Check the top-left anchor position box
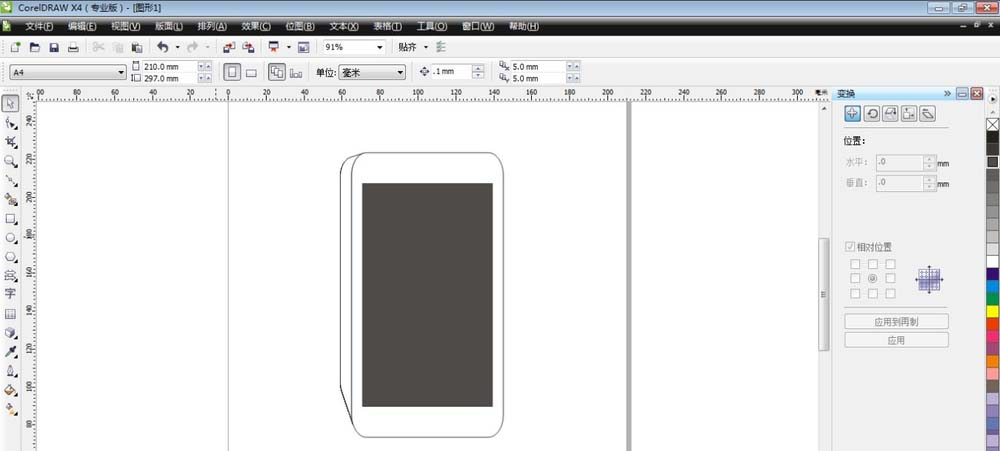 pos(855,264)
